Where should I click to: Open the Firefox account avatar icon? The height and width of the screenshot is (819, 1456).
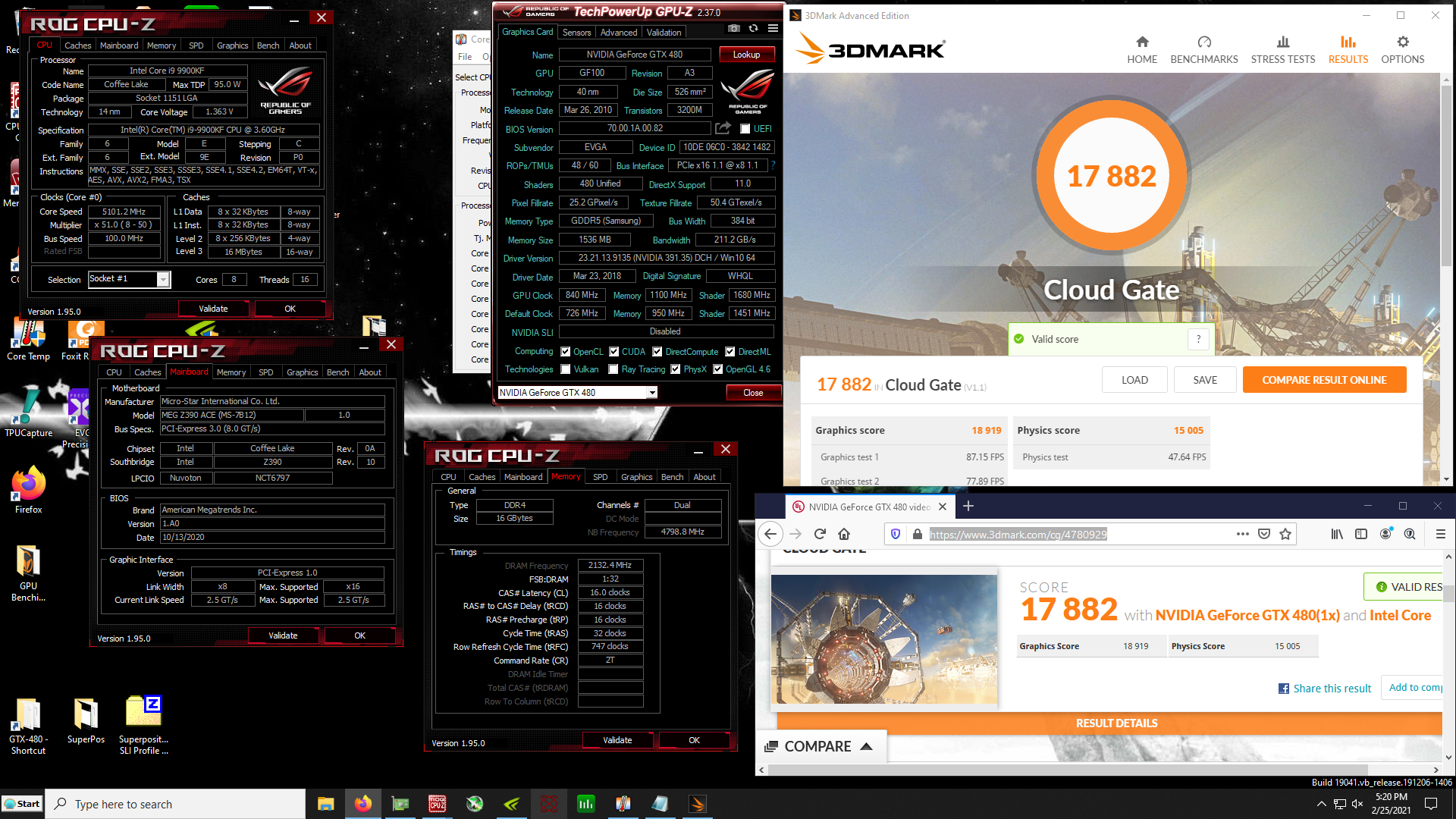(x=1385, y=534)
